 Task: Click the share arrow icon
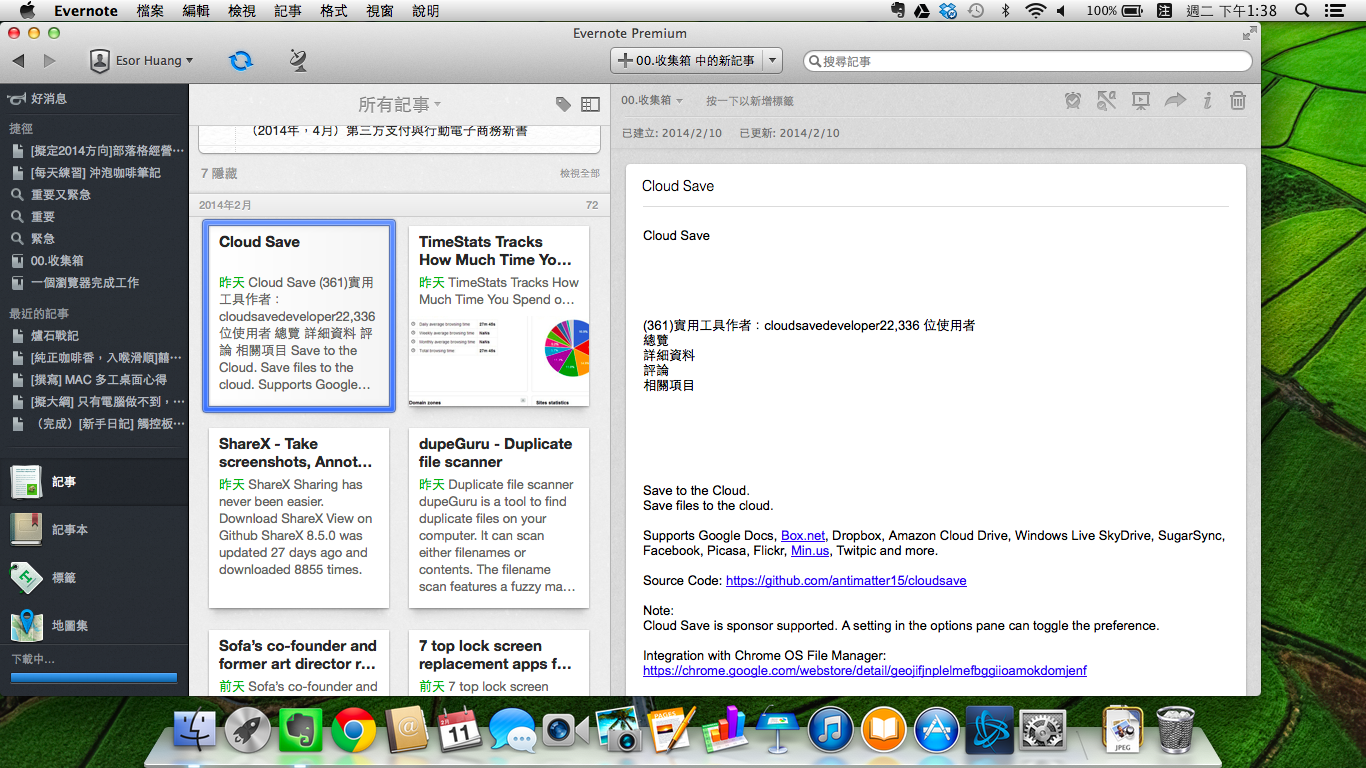[1175, 100]
